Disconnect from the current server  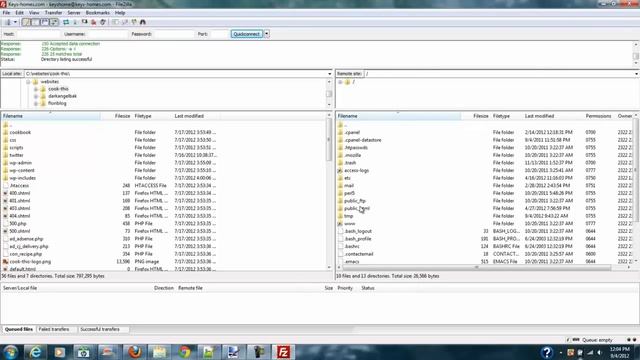pos(93,22)
